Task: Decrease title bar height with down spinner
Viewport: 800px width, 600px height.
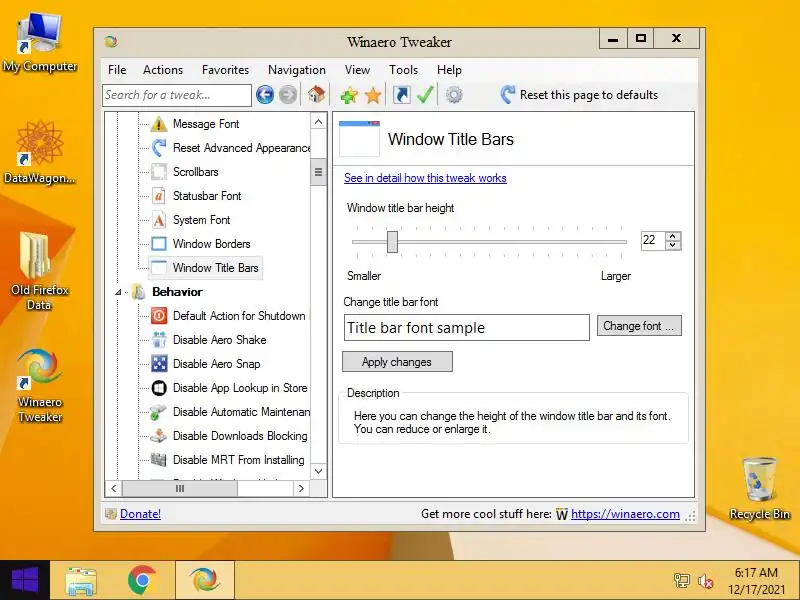Action: (673, 245)
